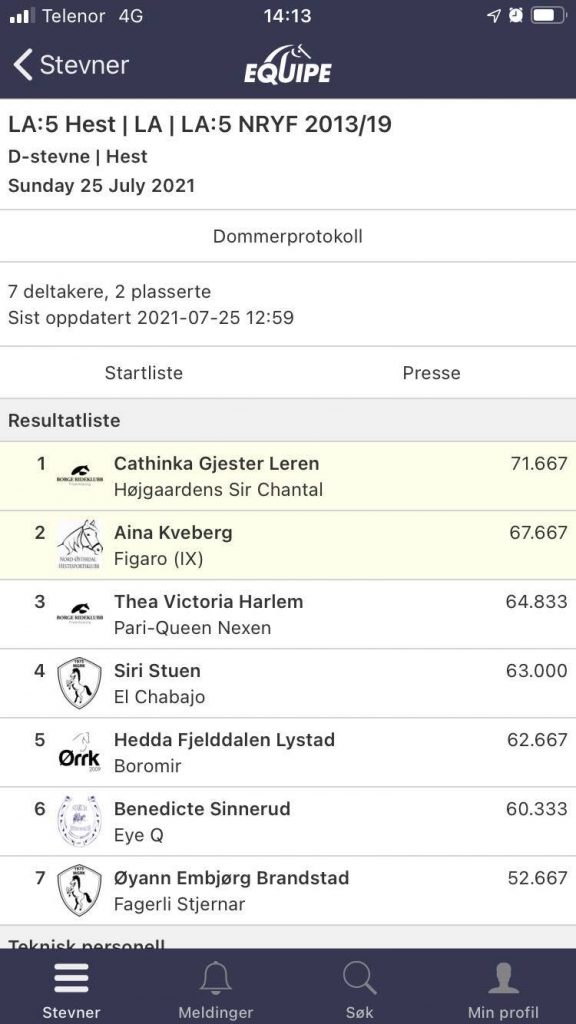576x1024 pixels.
Task: Tap the Borge Rideklubb logo in first row
Action: (x=79, y=476)
